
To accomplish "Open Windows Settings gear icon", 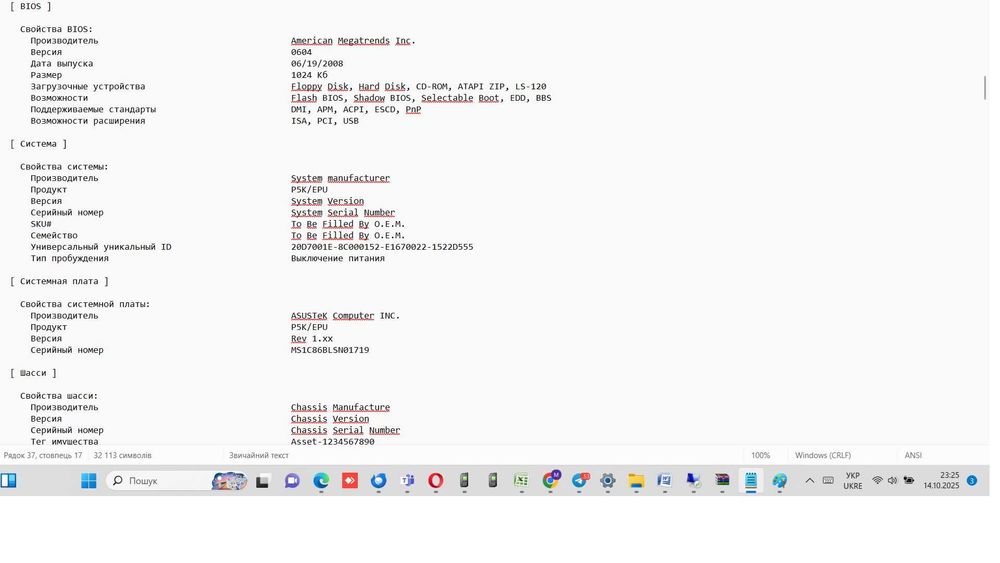I will (608, 480).
